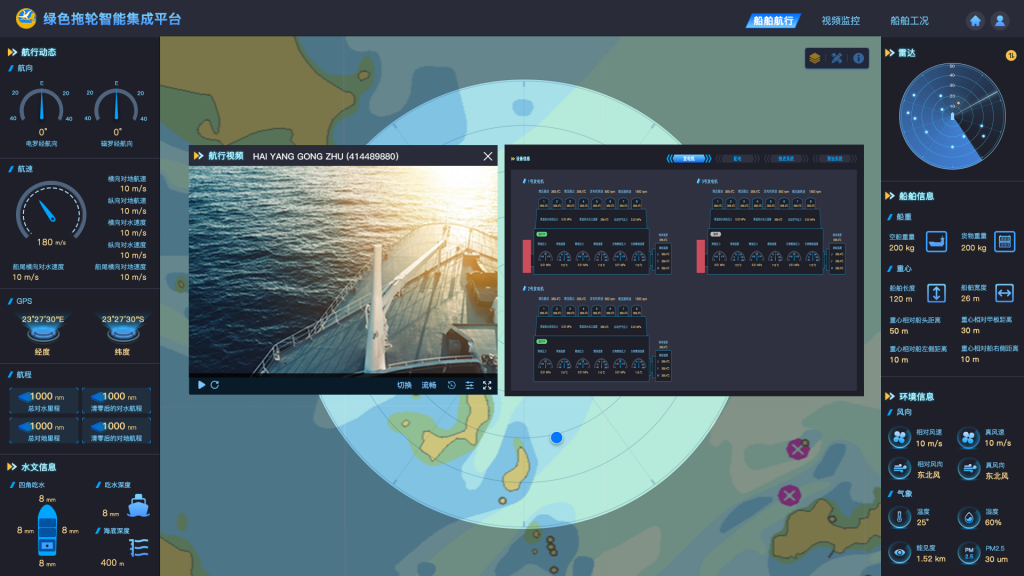Click the ship width horizontal arrow icon
1024x576 pixels.
[x=1004, y=293]
